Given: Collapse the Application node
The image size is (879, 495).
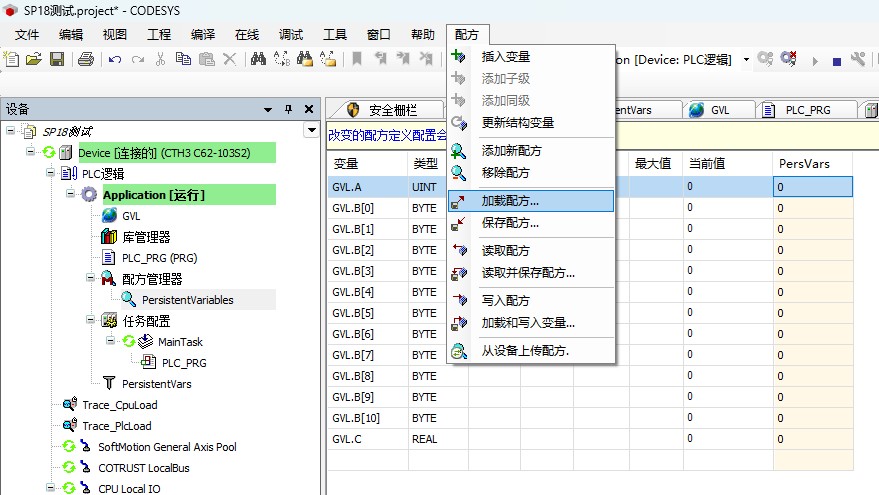Looking at the screenshot, I should coord(71,193).
